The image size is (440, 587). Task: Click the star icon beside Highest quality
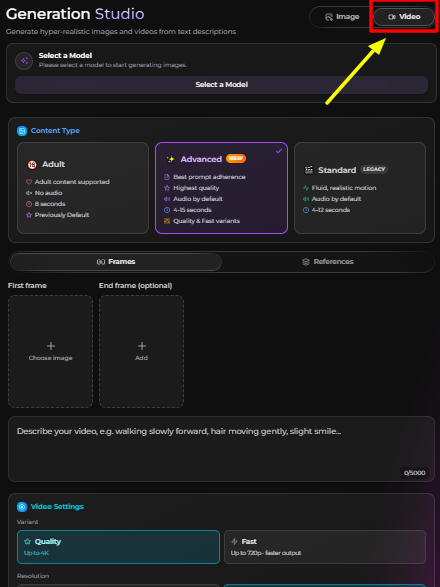[167, 188]
